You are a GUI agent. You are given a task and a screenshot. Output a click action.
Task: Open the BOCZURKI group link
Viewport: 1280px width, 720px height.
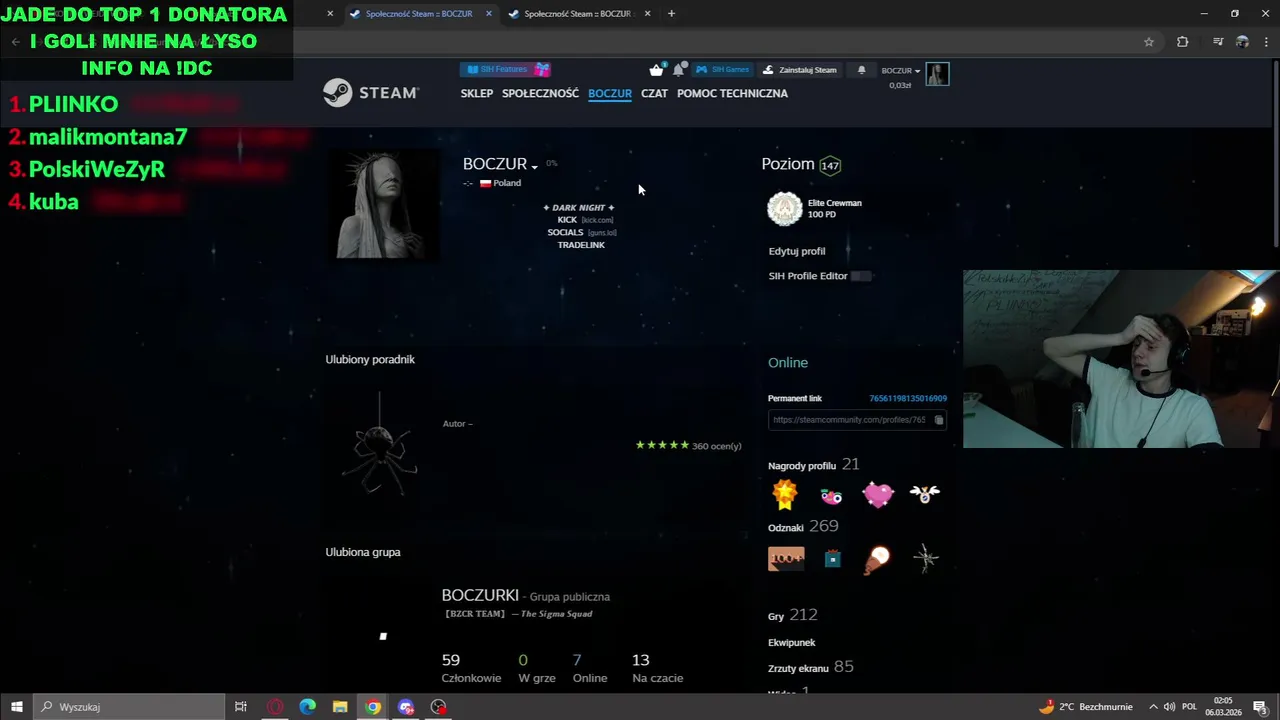click(480, 595)
